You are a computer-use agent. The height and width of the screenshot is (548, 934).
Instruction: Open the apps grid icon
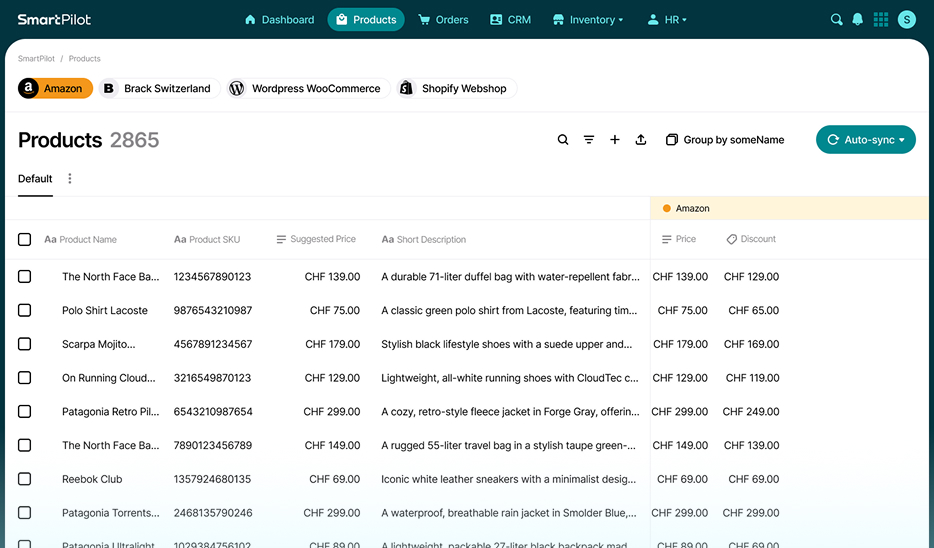(881, 20)
